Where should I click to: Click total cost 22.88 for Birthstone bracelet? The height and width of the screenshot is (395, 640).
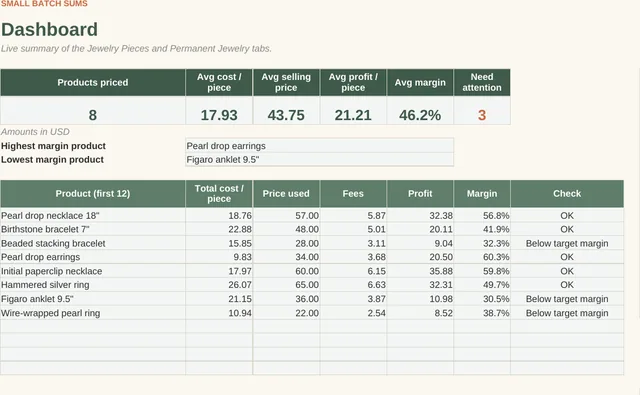240,229
